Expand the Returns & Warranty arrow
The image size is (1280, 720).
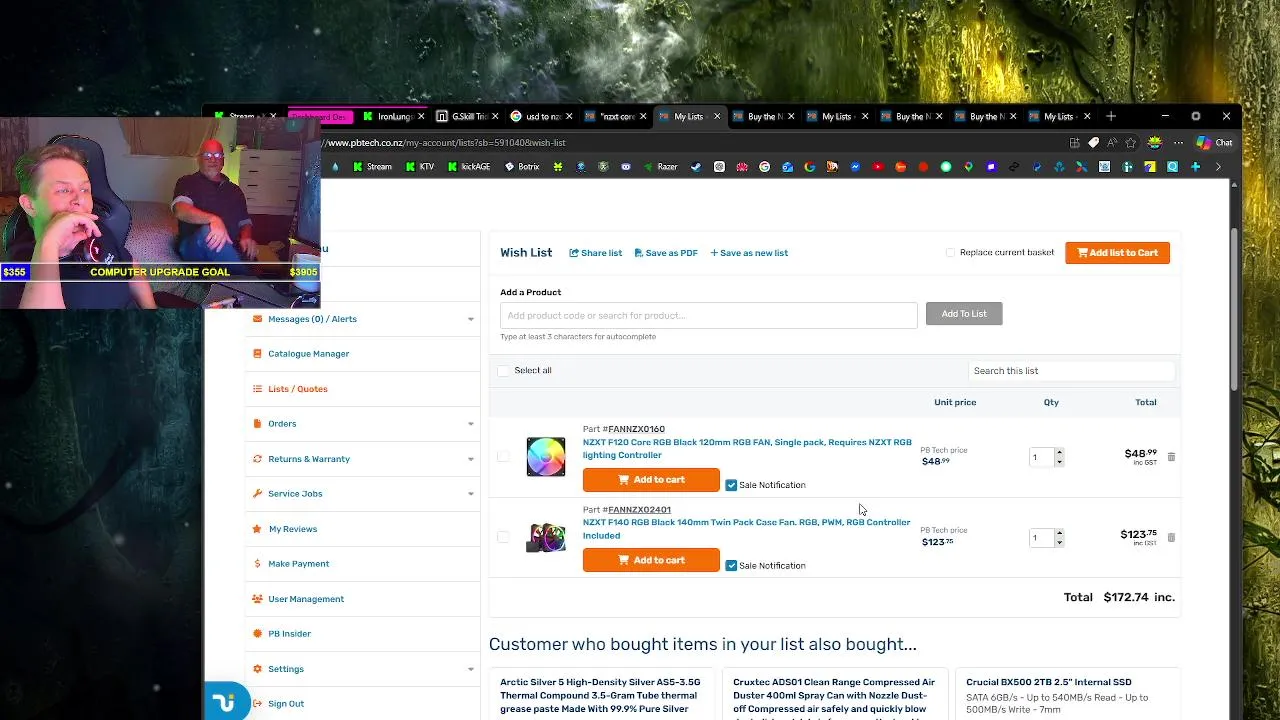pyautogui.click(x=471, y=459)
